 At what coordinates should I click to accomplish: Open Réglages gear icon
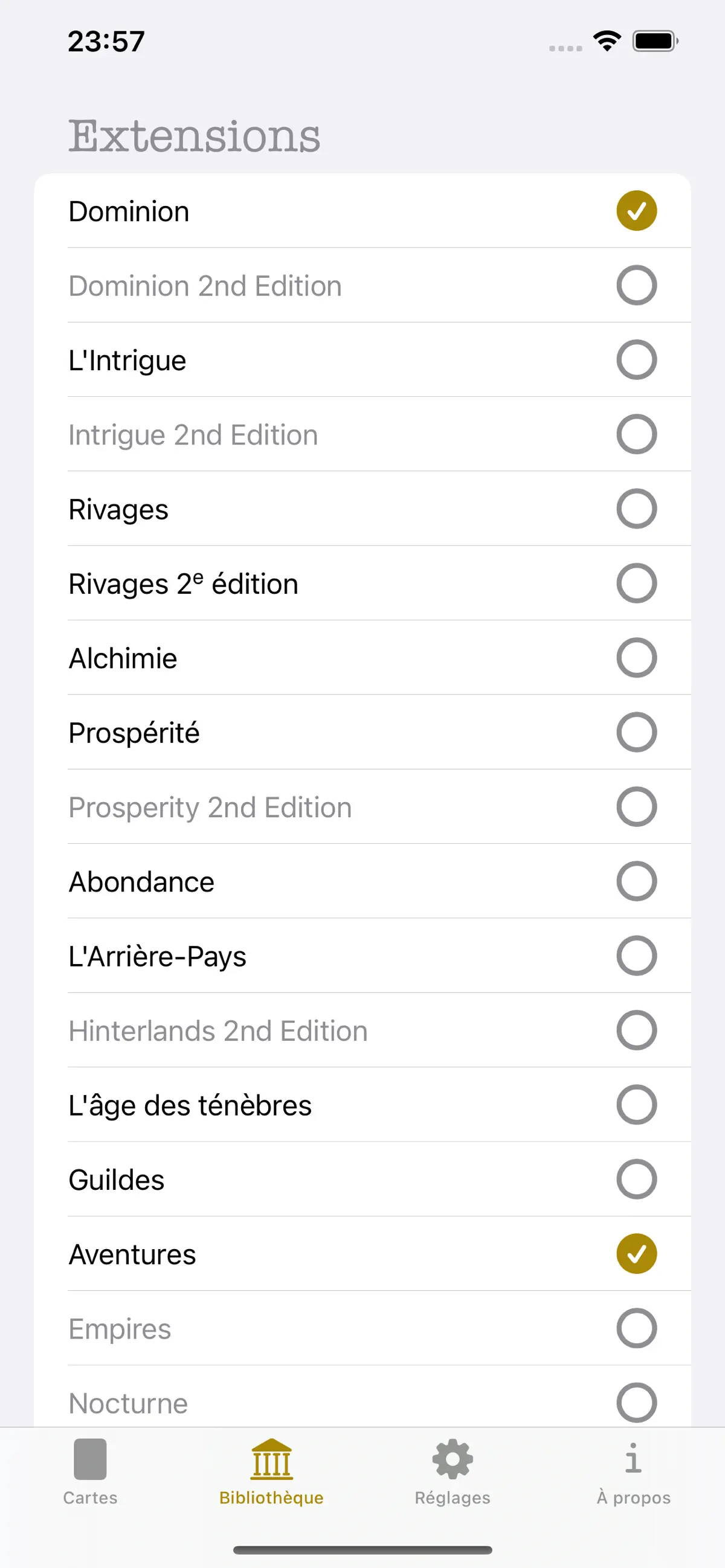453,1459
